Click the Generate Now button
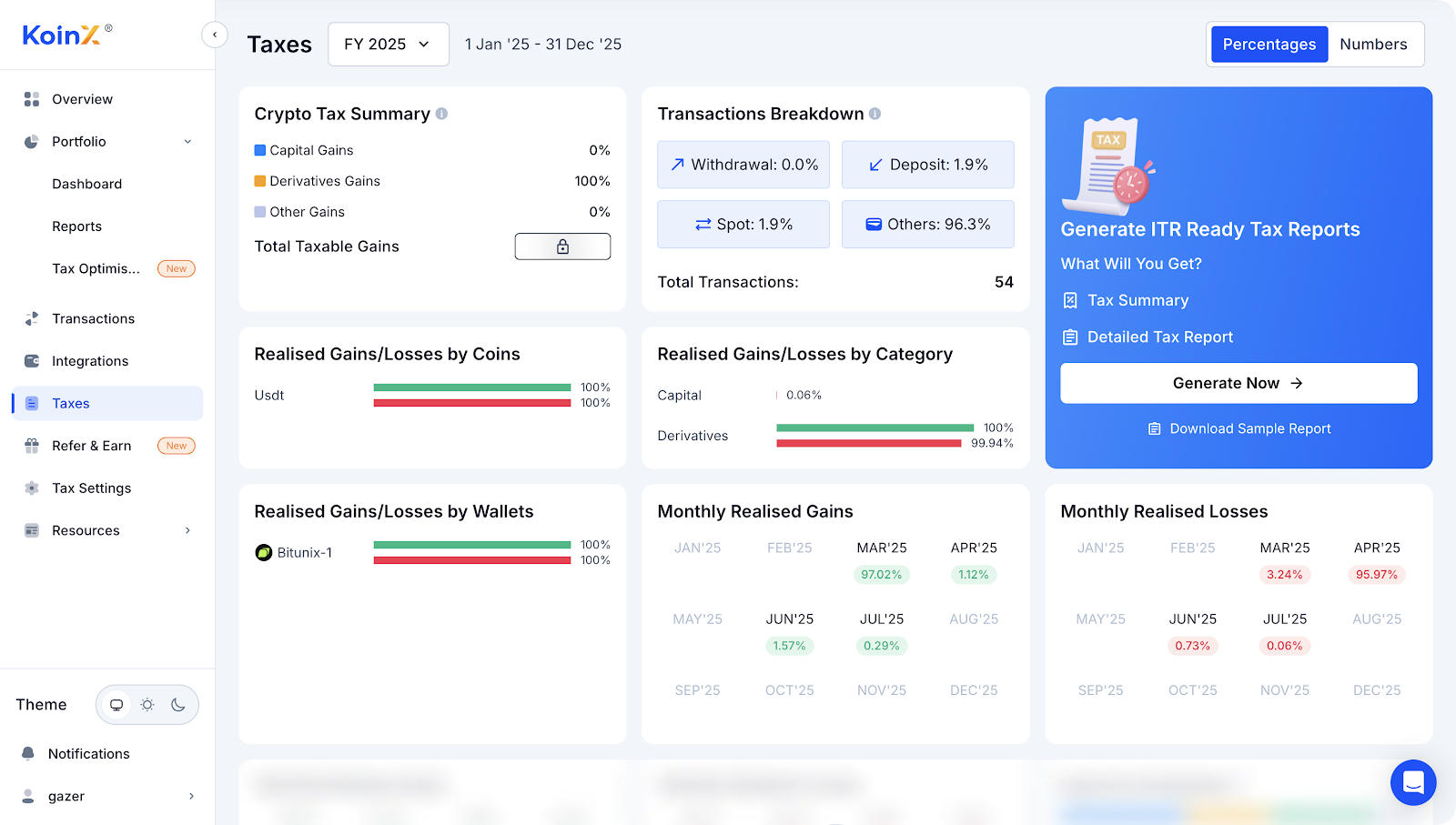 [x=1238, y=383]
